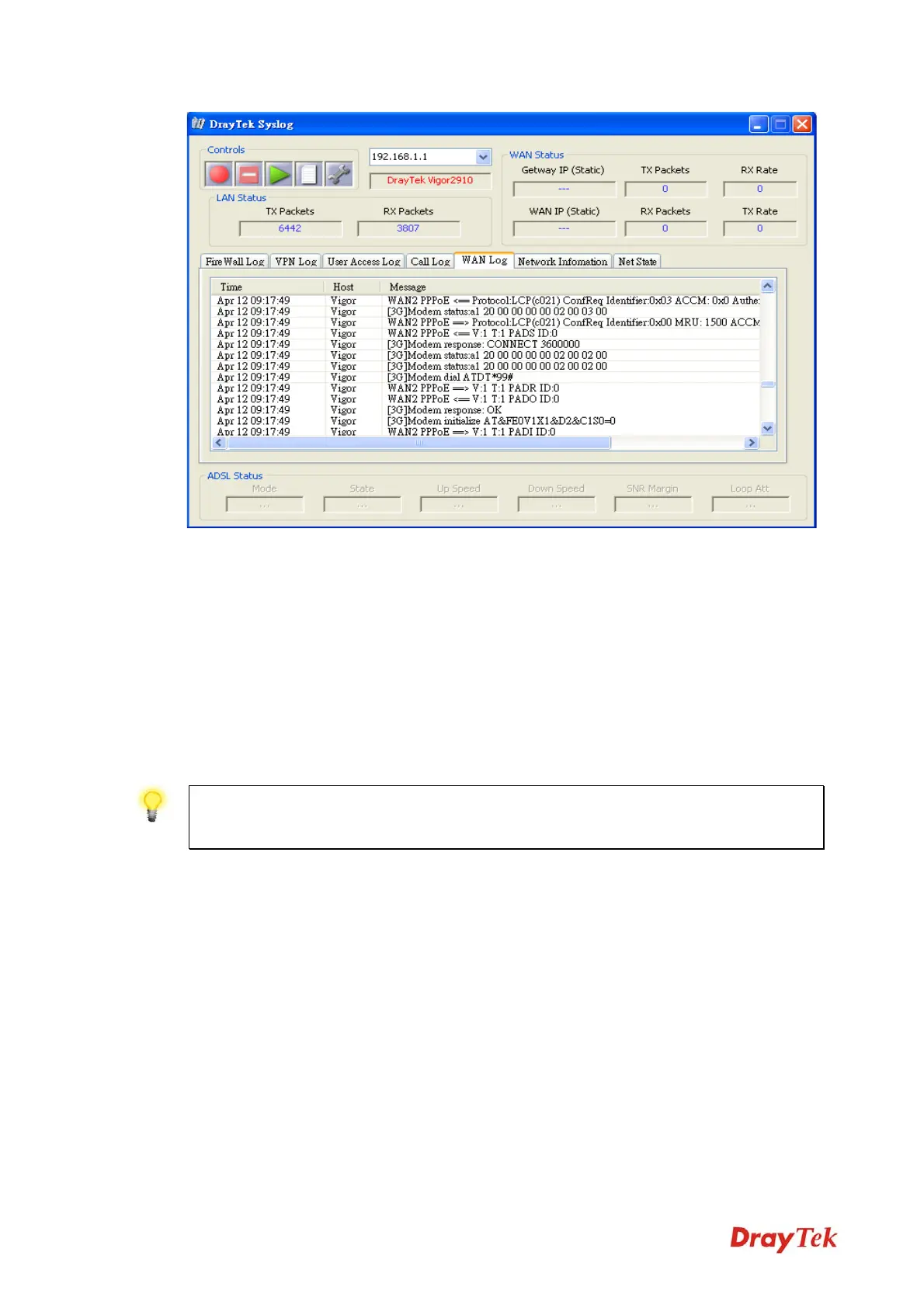Click the WAN IP (Static) field
The height and width of the screenshot is (1308, 924).
click(x=564, y=228)
